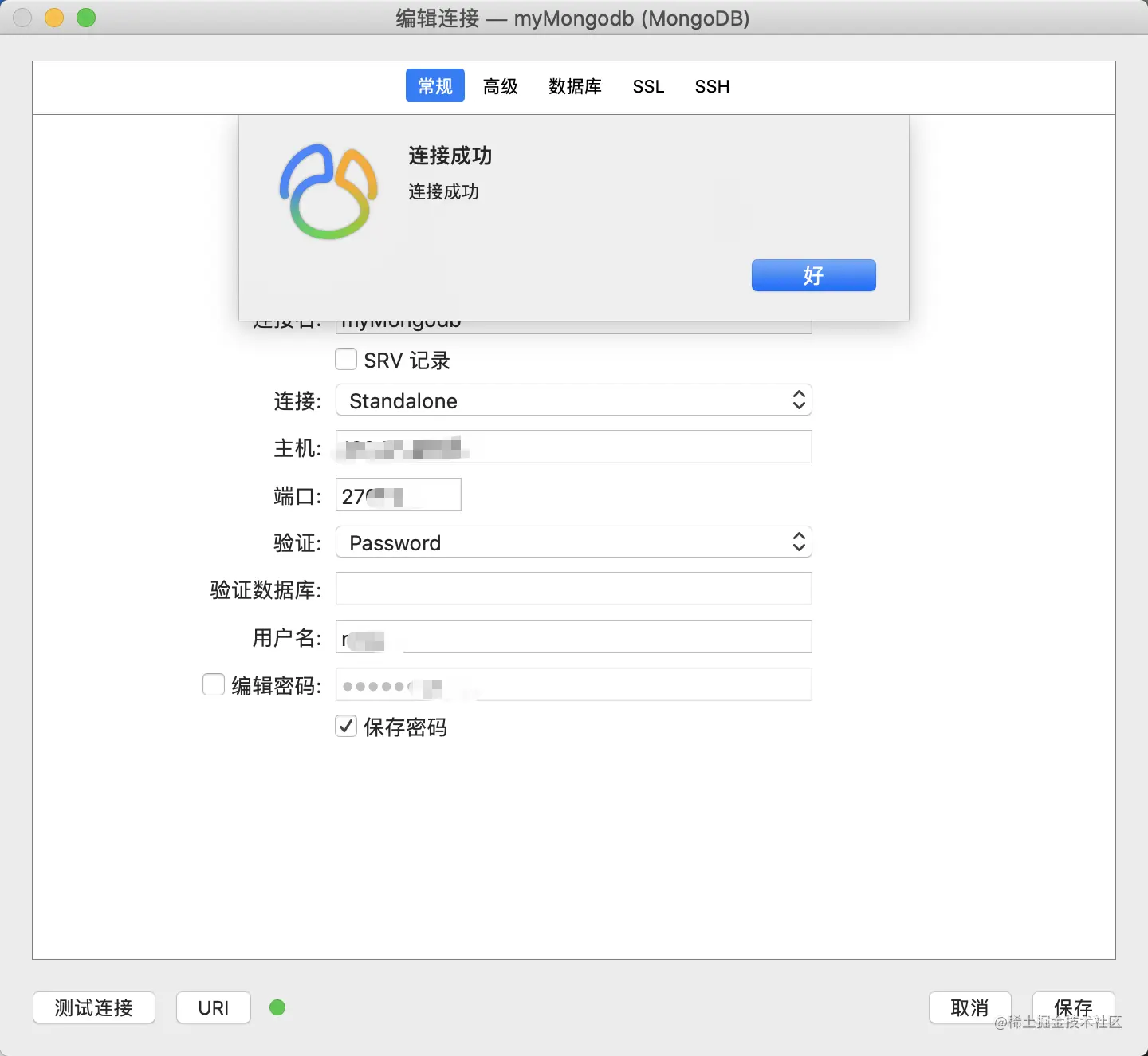
Task: Switch to the SSH tab
Action: (712, 86)
